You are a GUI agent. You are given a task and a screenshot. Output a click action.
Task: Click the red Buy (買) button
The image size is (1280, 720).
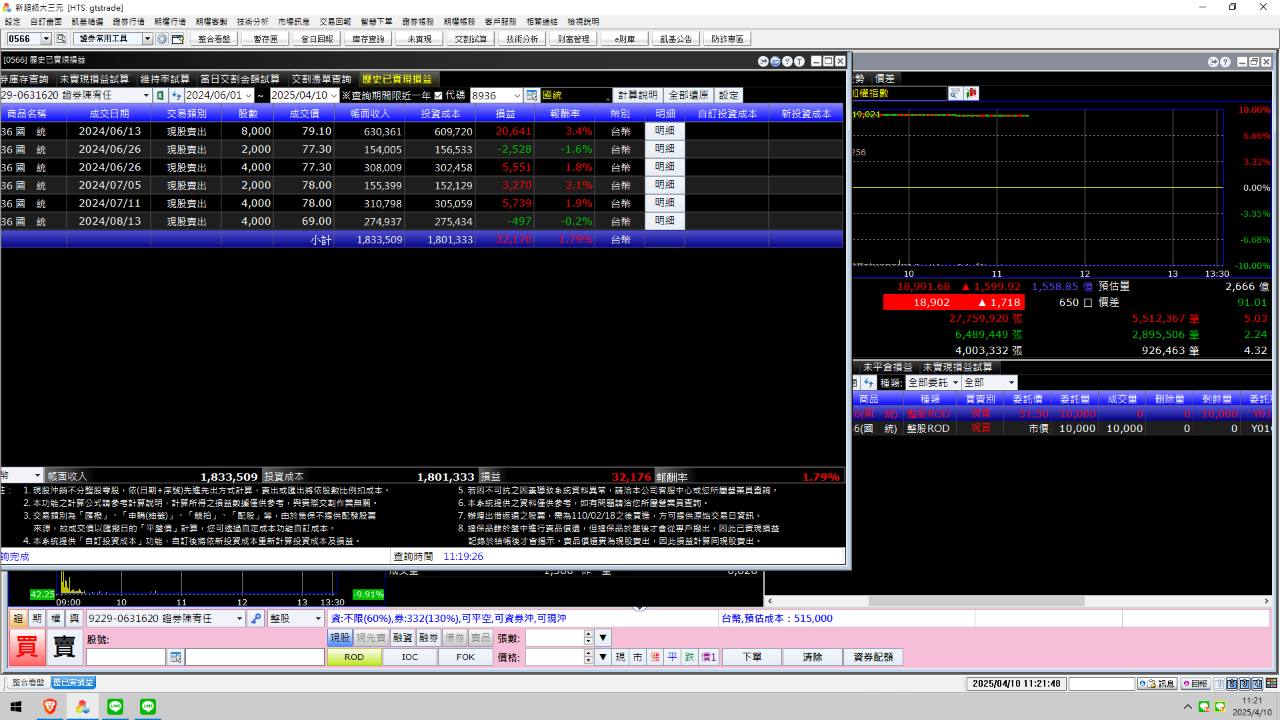(27, 648)
